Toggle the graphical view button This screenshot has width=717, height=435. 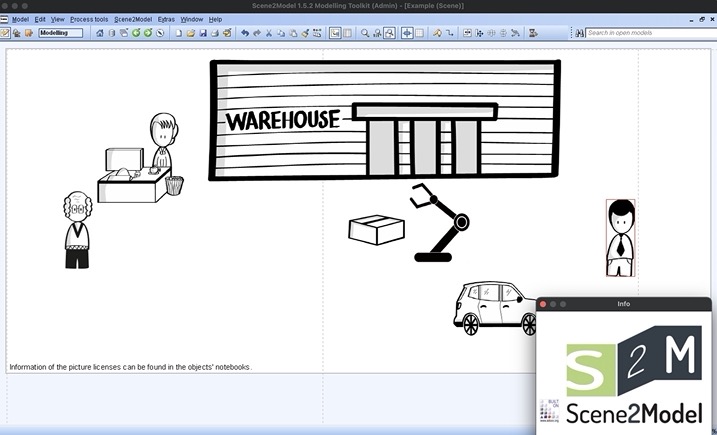click(335, 33)
